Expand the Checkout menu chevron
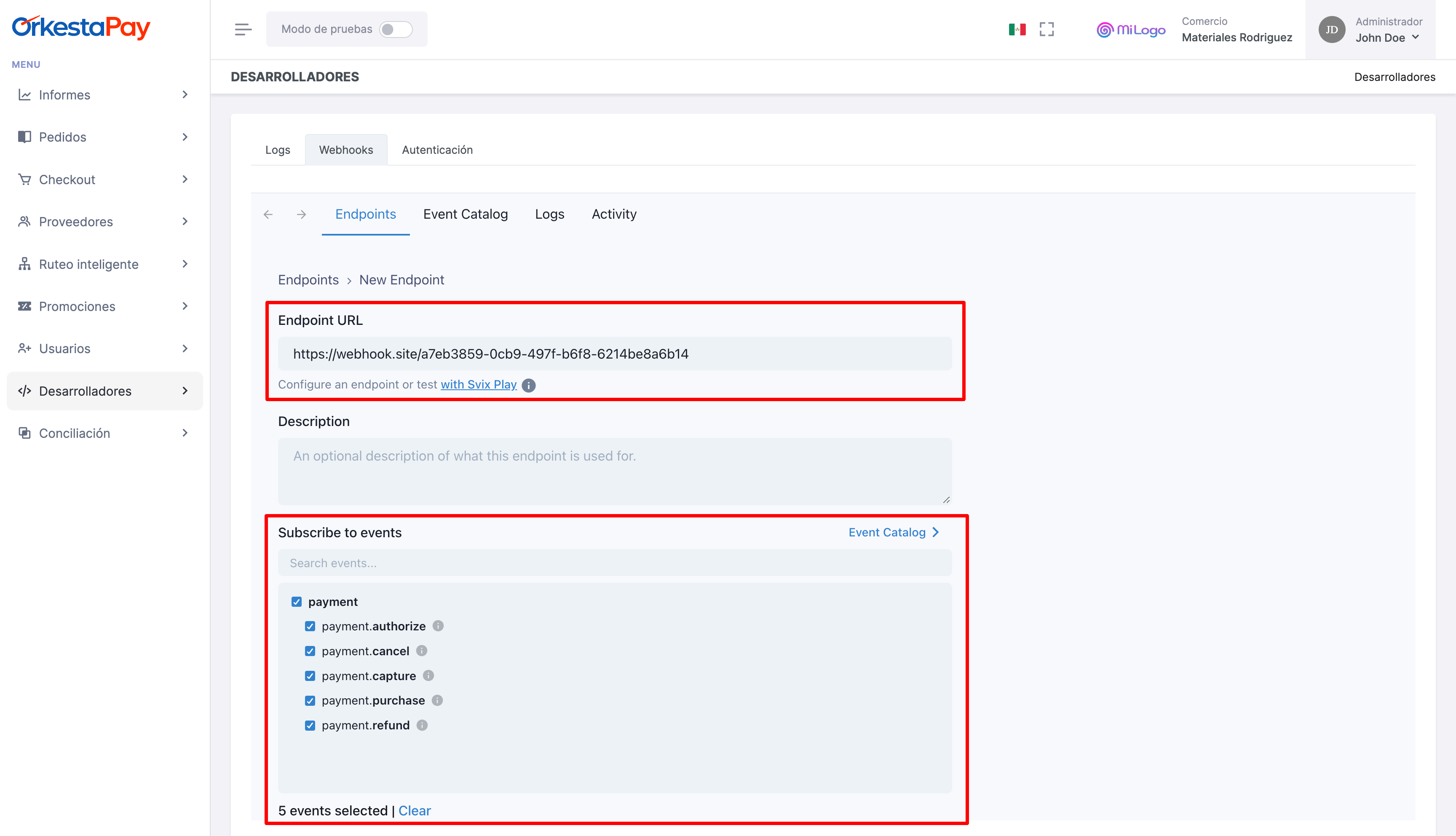The height and width of the screenshot is (836, 1456). pyautogui.click(x=185, y=179)
